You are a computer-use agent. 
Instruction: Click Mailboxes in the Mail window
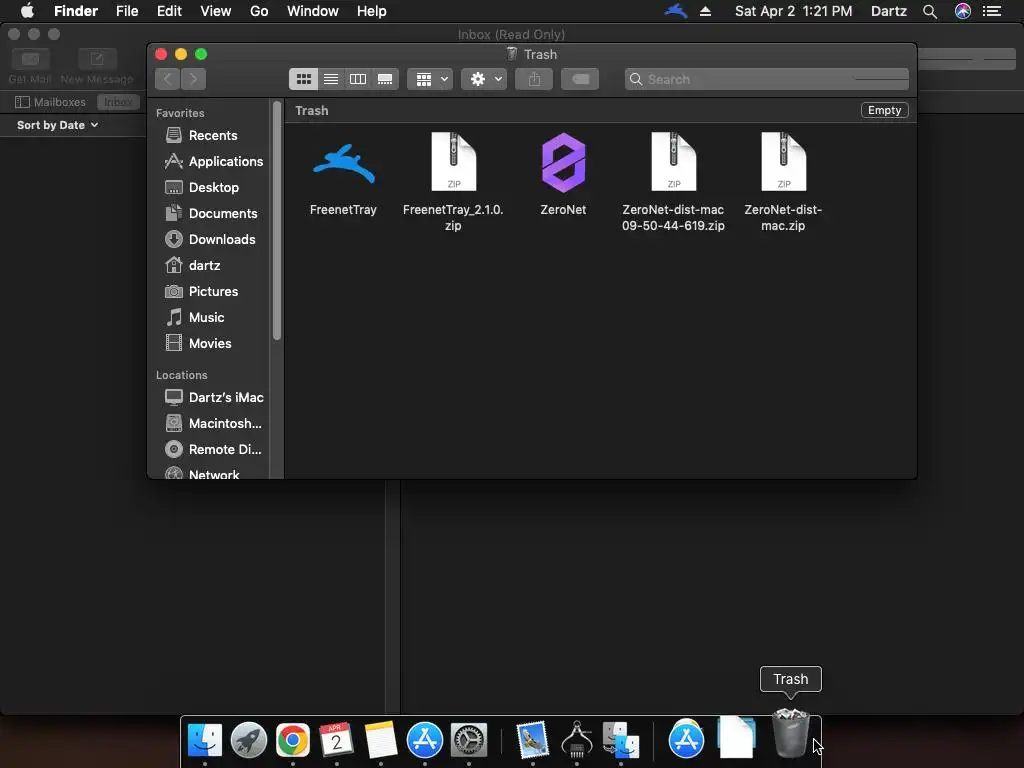point(50,102)
